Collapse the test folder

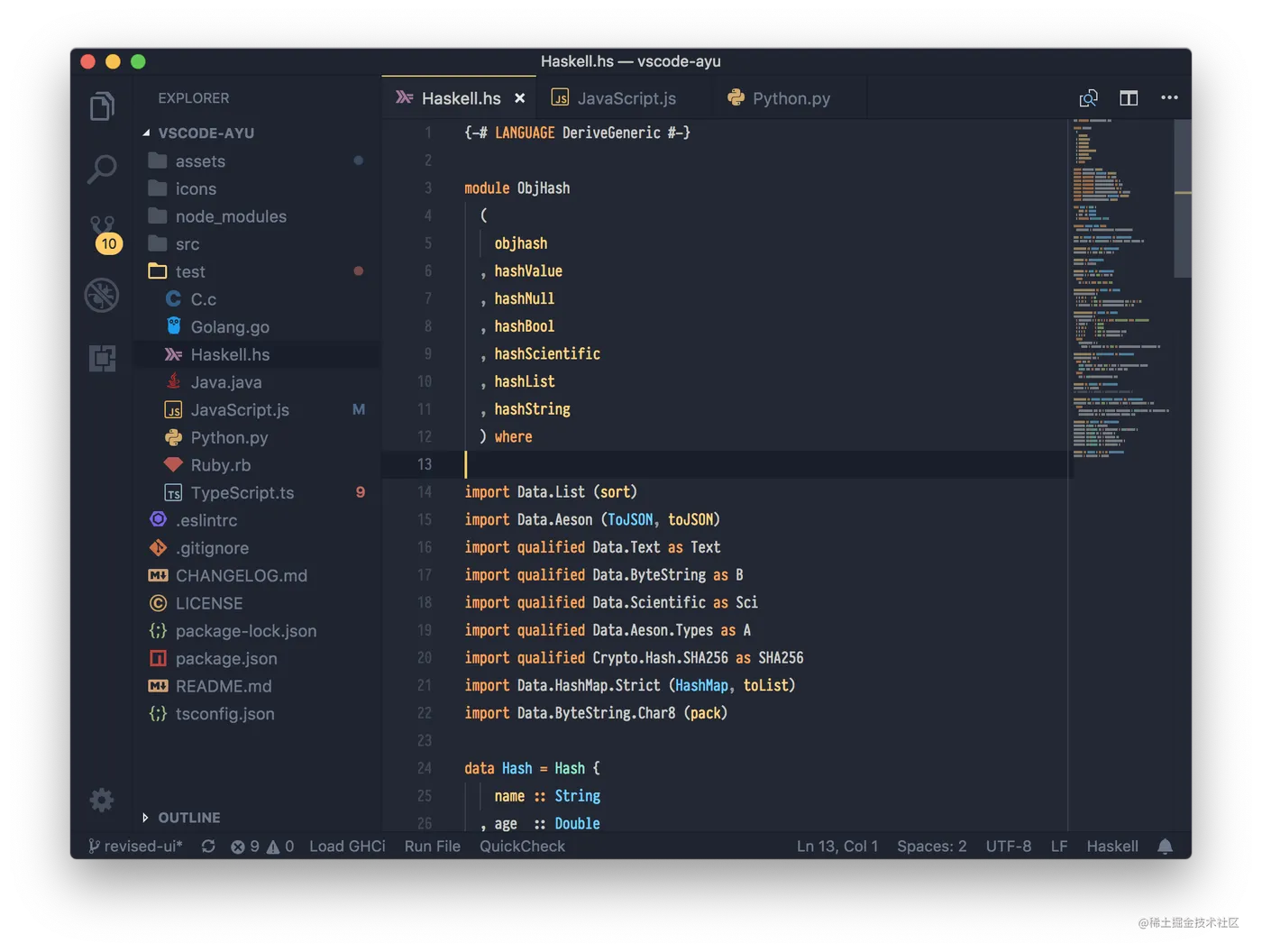click(257, 271)
